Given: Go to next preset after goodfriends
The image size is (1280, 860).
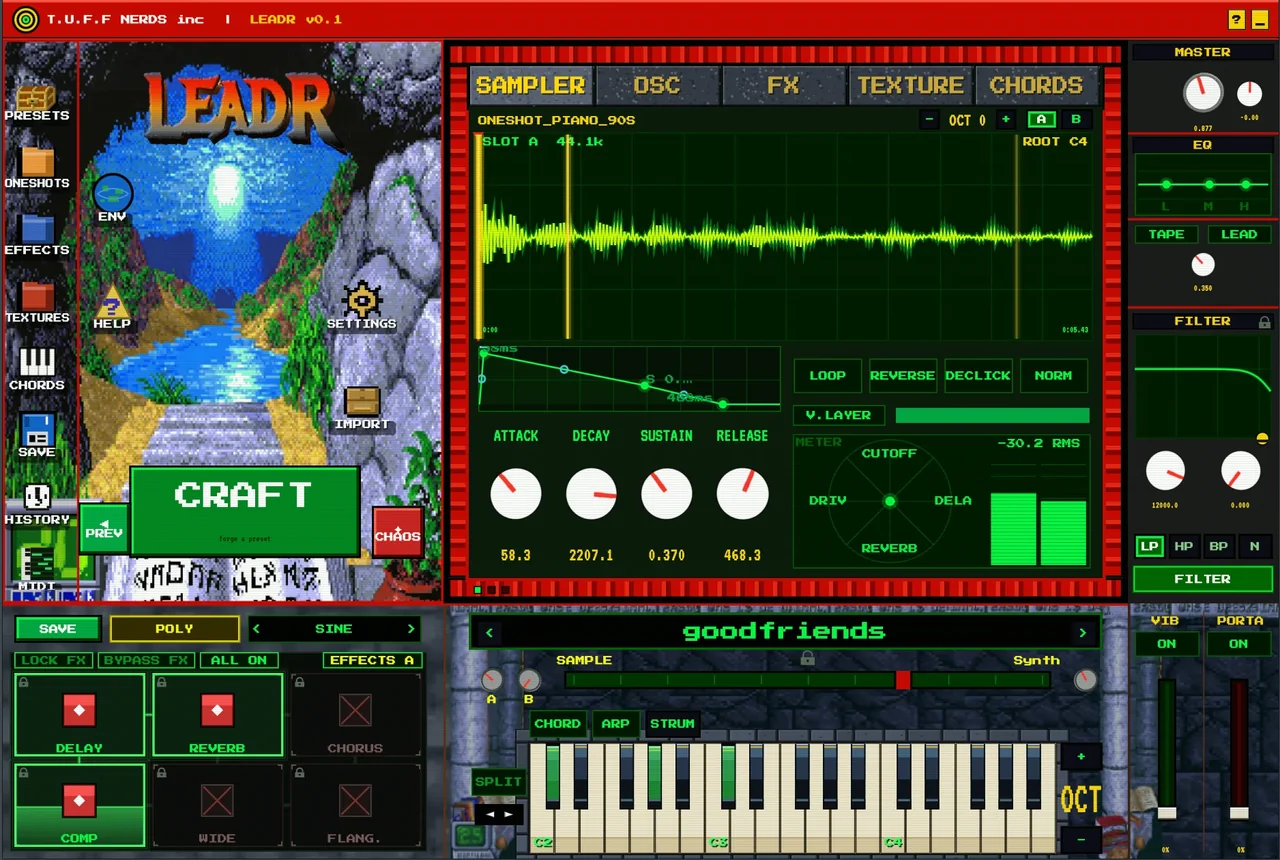Looking at the screenshot, I should pyautogui.click(x=1082, y=632).
